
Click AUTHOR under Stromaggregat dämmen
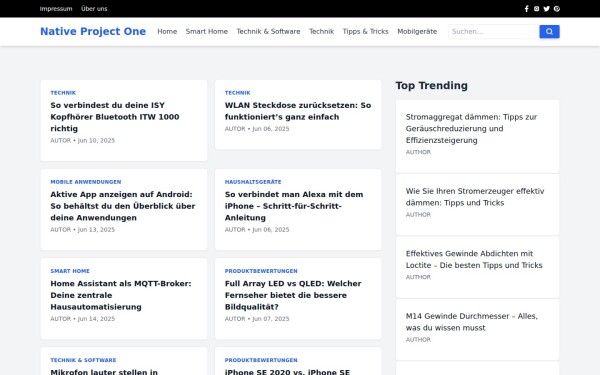(418, 152)
